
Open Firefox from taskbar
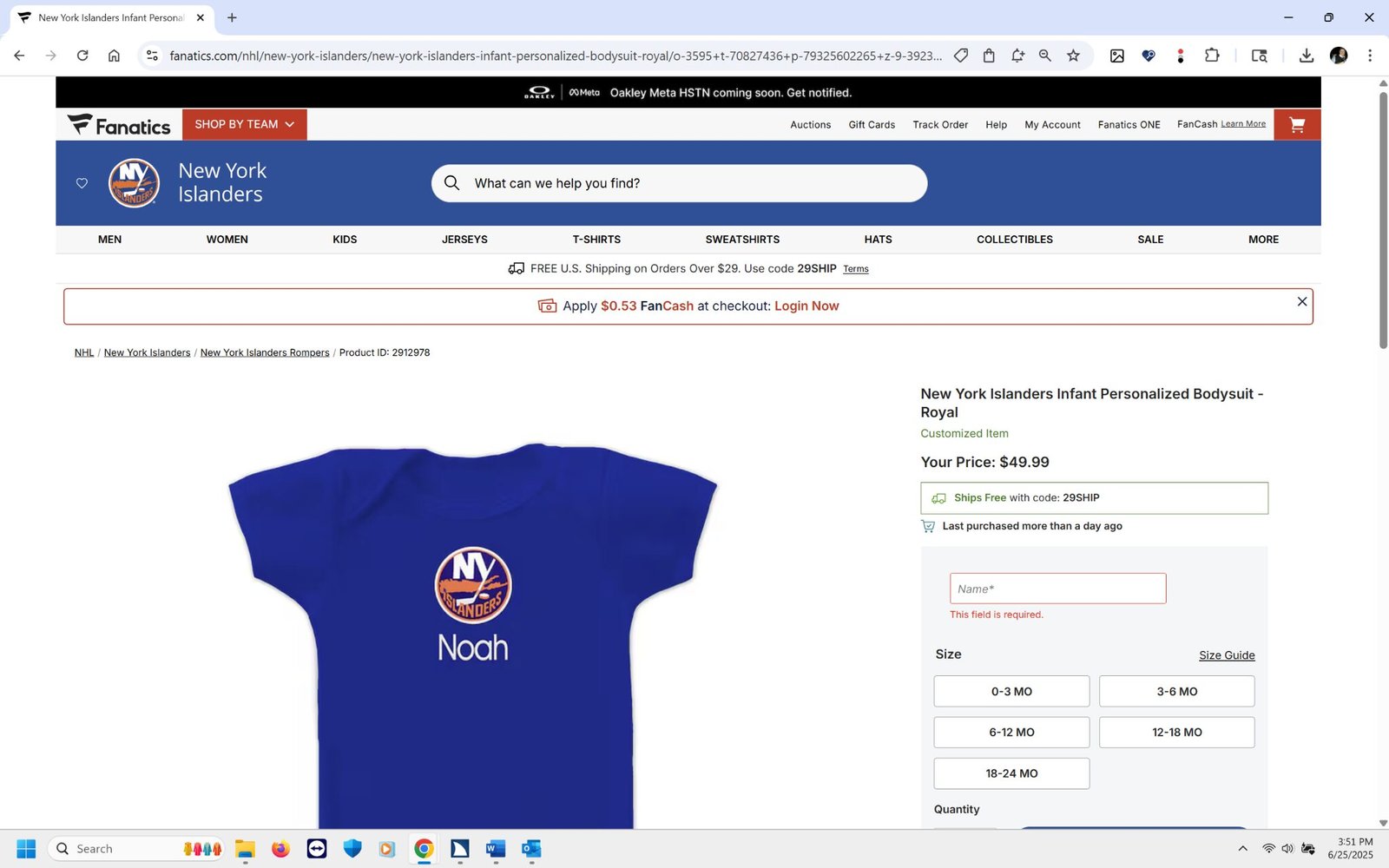click(x=280, y=849)
